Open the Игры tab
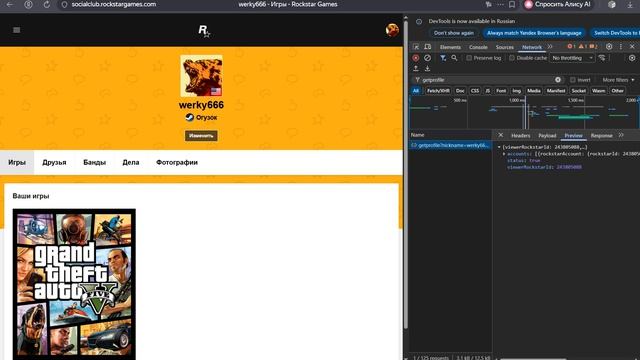Screen dimensions: 640x360 click(x=17, y=162)
